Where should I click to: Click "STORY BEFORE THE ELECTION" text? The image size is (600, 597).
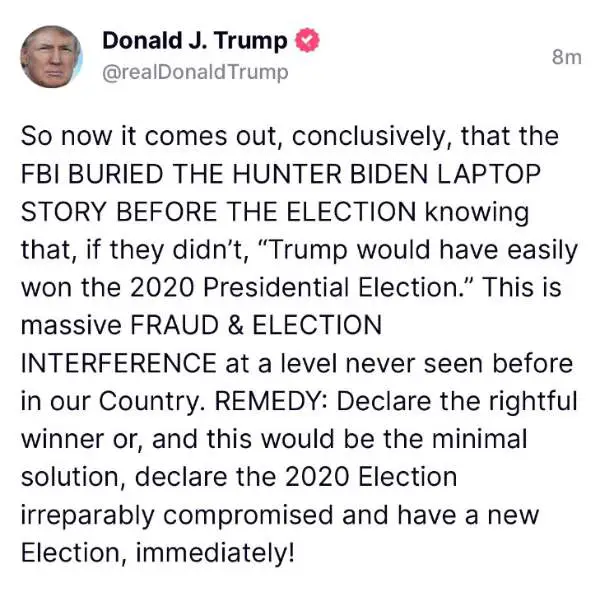click(218, 212)
